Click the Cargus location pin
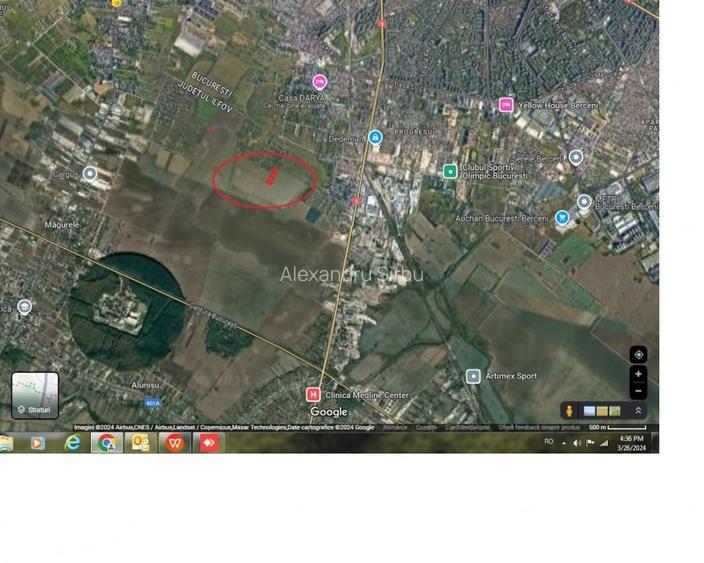Image resolution: width=704 pixels, height=563 pixels. tap(90, 174)
